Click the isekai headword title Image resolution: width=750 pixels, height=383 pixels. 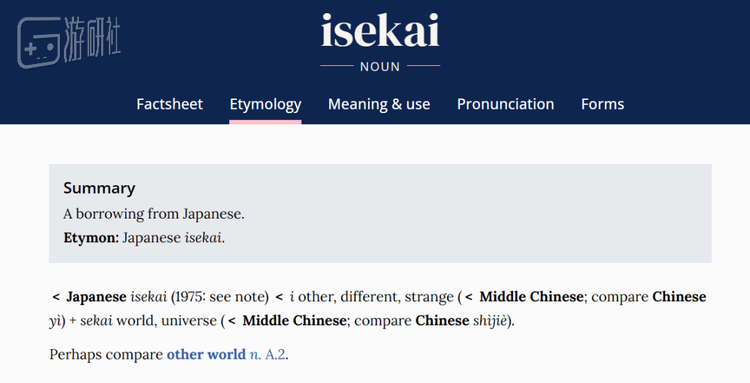380,31
